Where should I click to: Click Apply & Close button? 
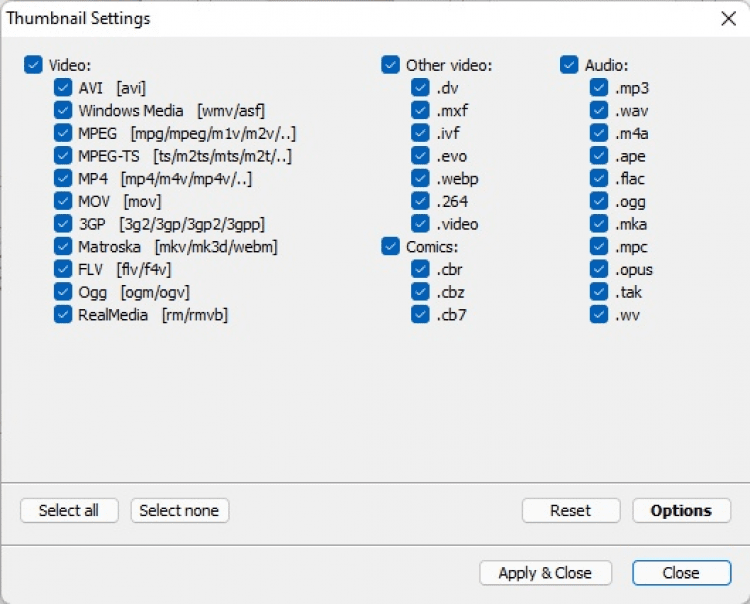(x=545, y=573)
